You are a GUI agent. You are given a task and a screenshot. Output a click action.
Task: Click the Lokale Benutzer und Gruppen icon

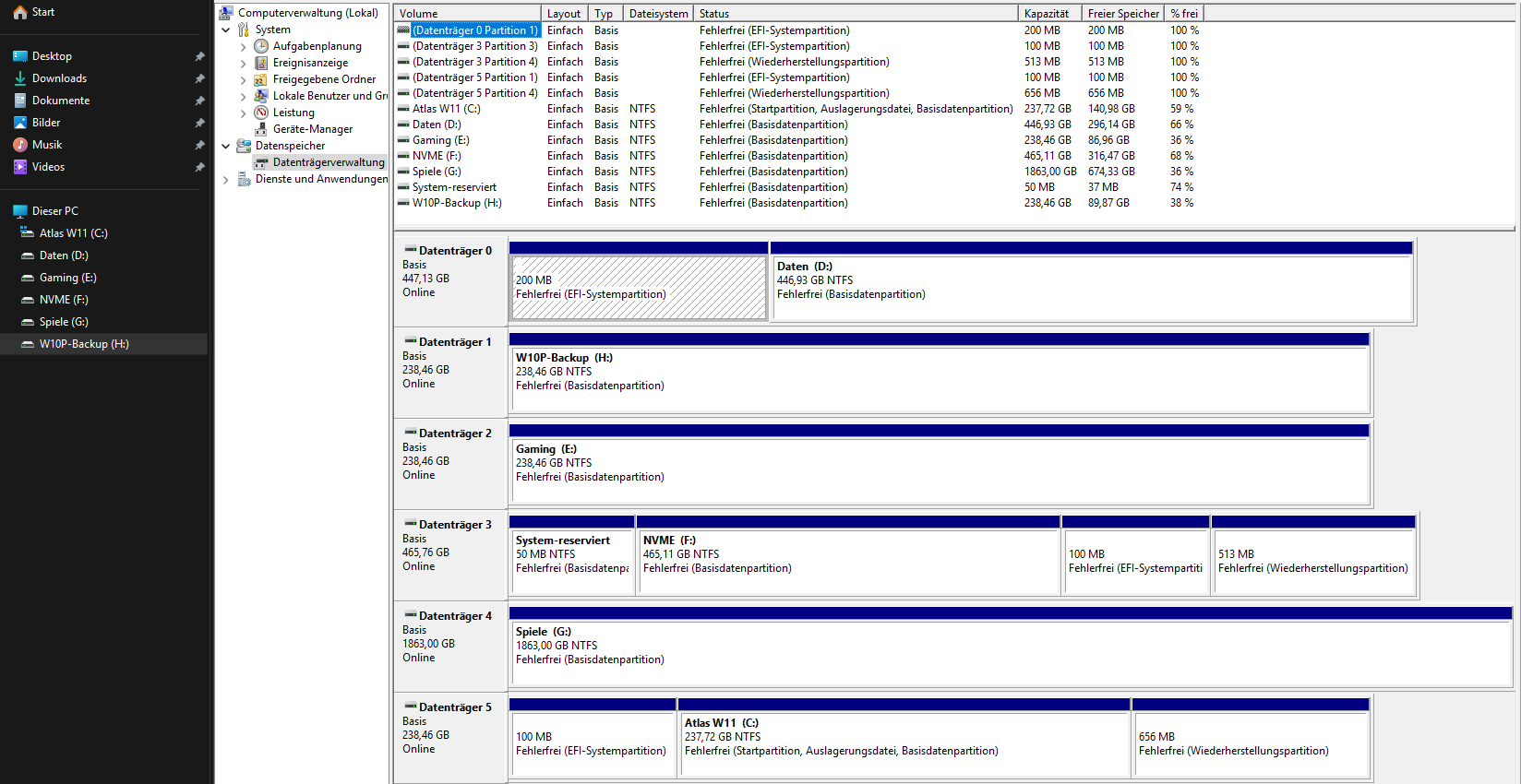click(261, 96)
